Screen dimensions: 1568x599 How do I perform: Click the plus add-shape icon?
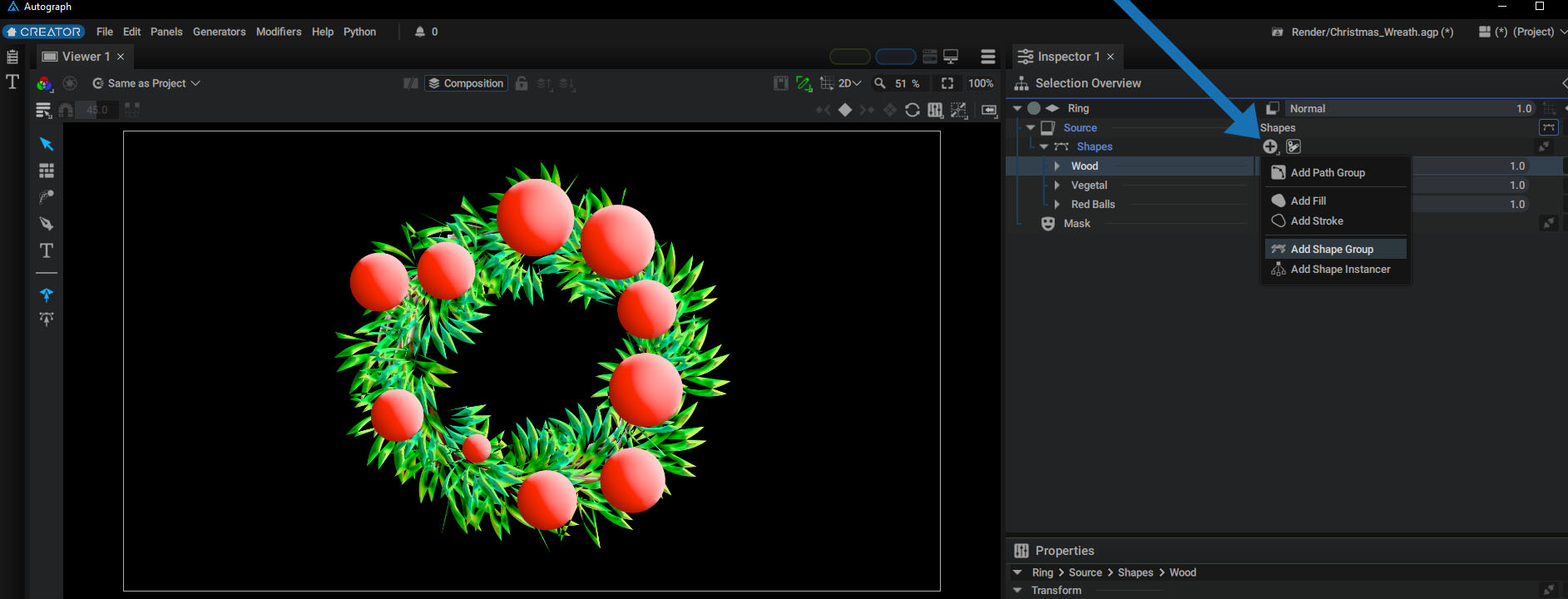1270,146
